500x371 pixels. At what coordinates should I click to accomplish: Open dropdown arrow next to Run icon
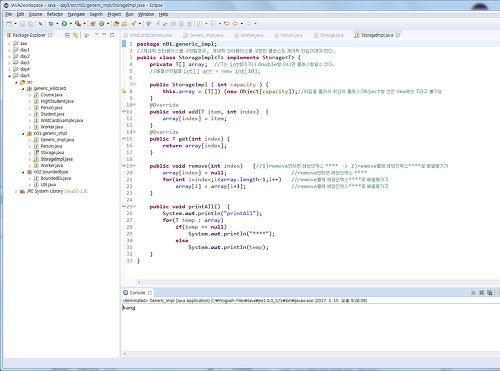tap(70, 24)
